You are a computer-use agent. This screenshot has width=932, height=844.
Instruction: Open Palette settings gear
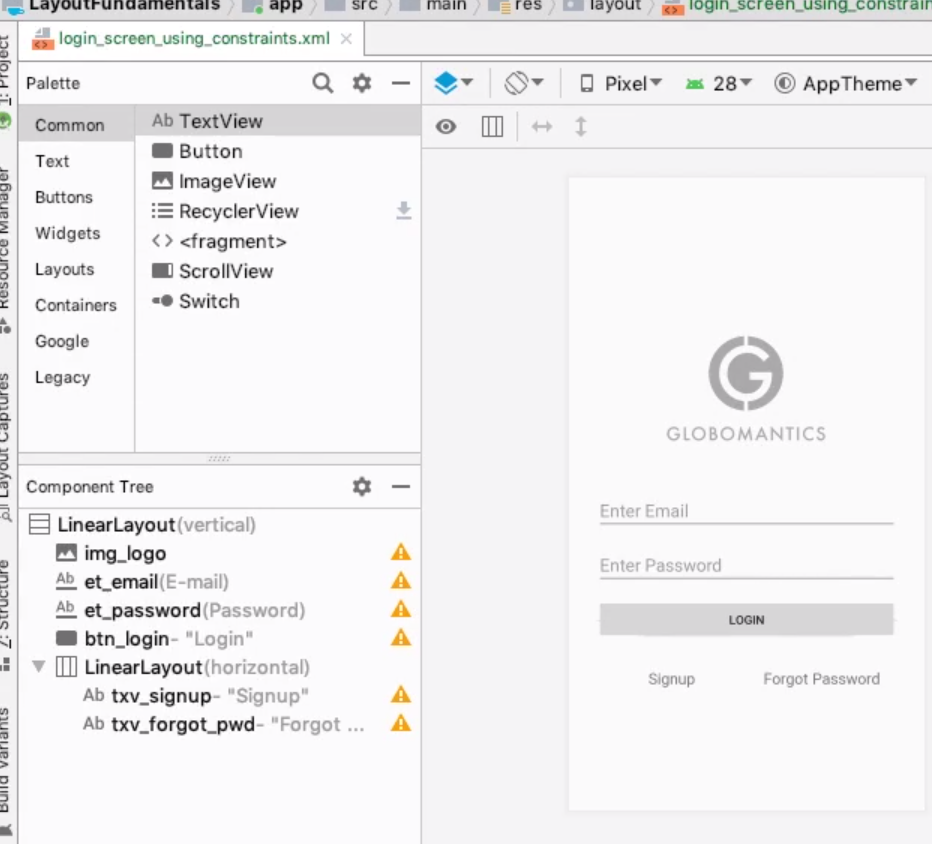[362, 83]
